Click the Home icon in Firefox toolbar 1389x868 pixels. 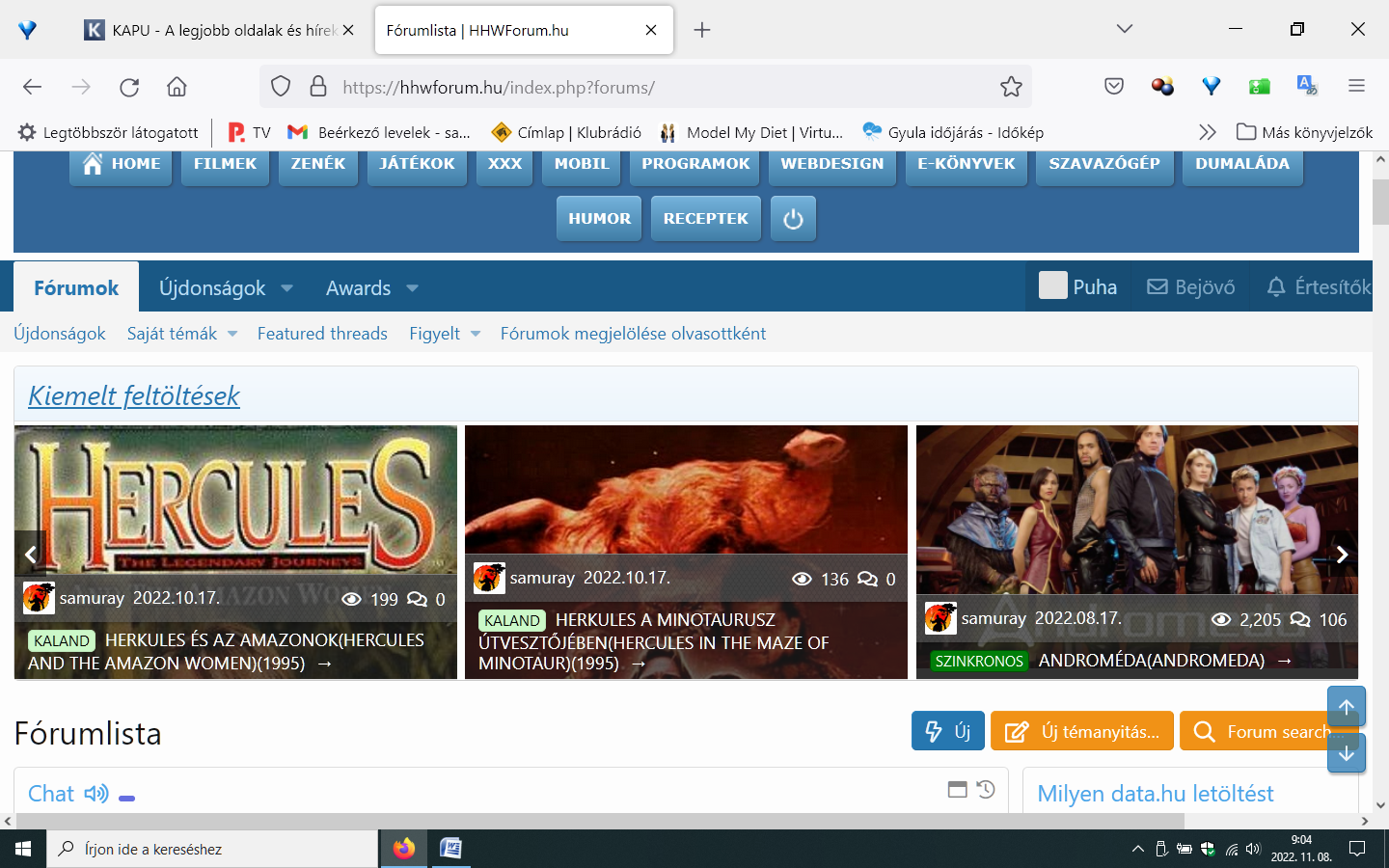coord(177,87)
